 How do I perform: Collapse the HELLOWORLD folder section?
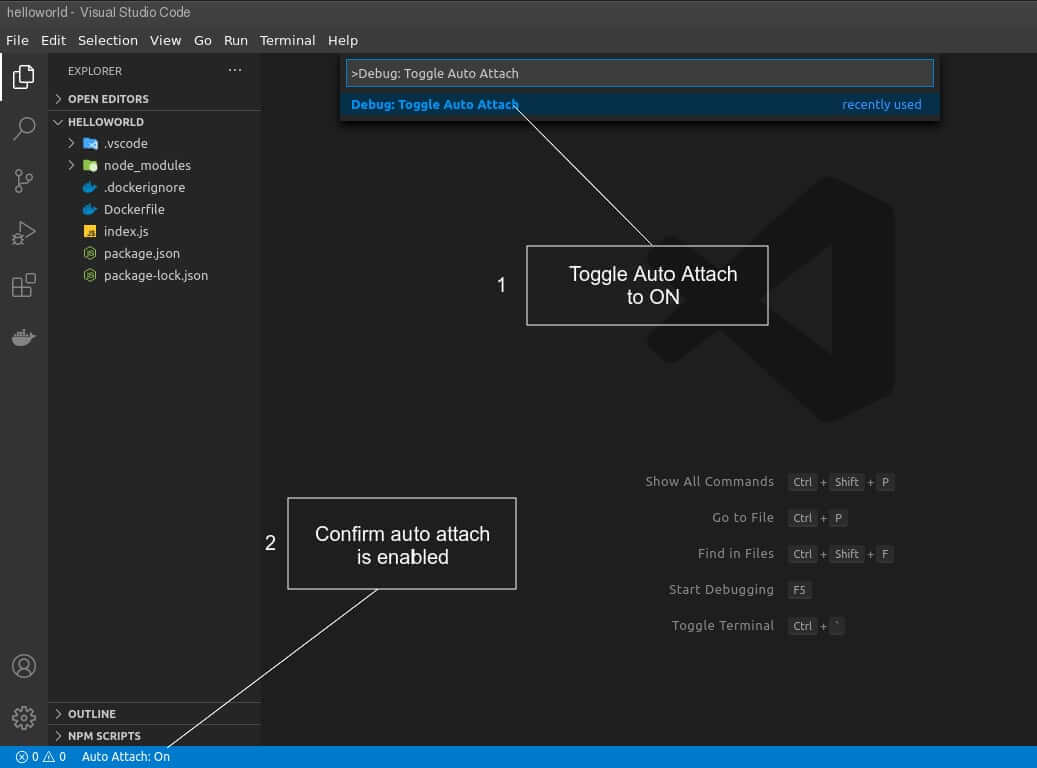[155, 122]
